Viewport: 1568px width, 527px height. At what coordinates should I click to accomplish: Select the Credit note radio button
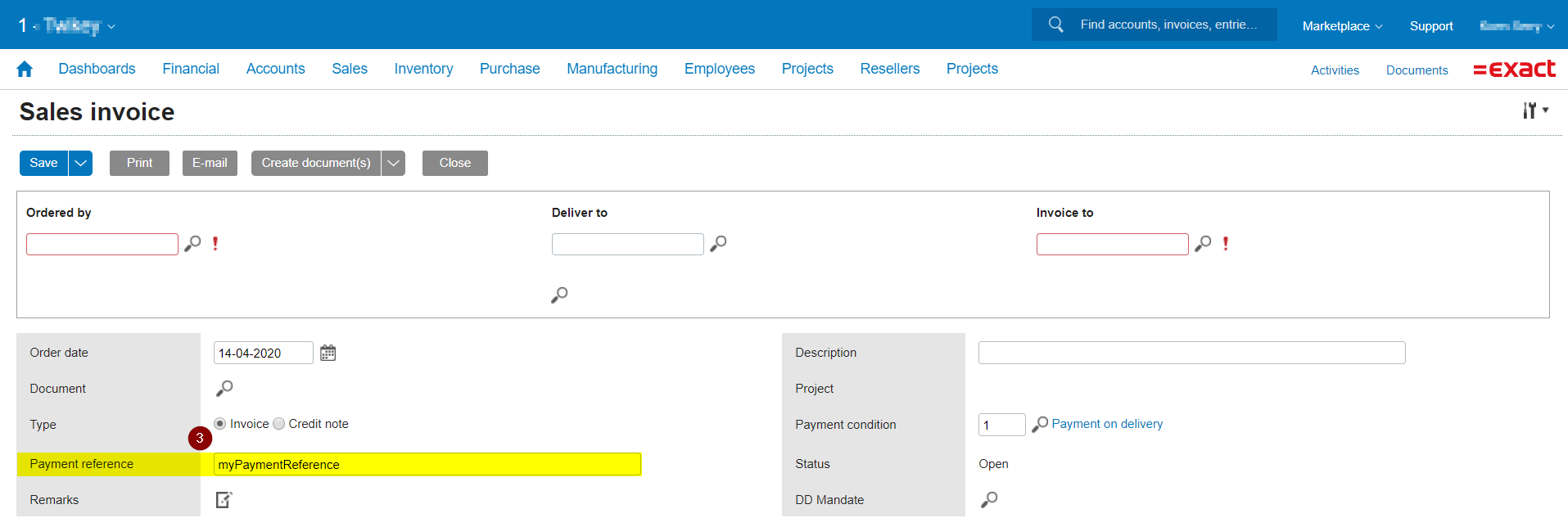pos(279,424)
